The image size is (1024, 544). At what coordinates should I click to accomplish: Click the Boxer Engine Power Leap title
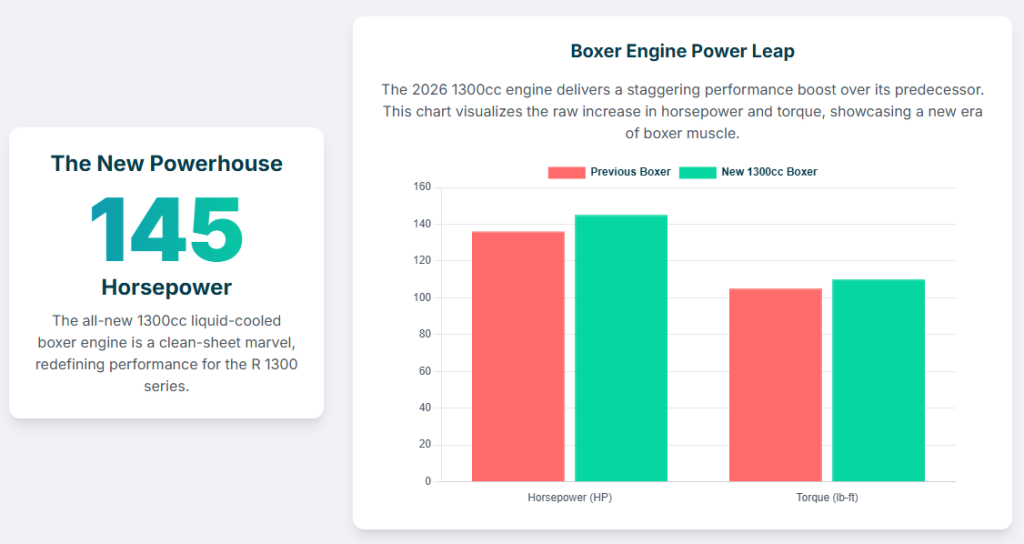pos(682,51)
